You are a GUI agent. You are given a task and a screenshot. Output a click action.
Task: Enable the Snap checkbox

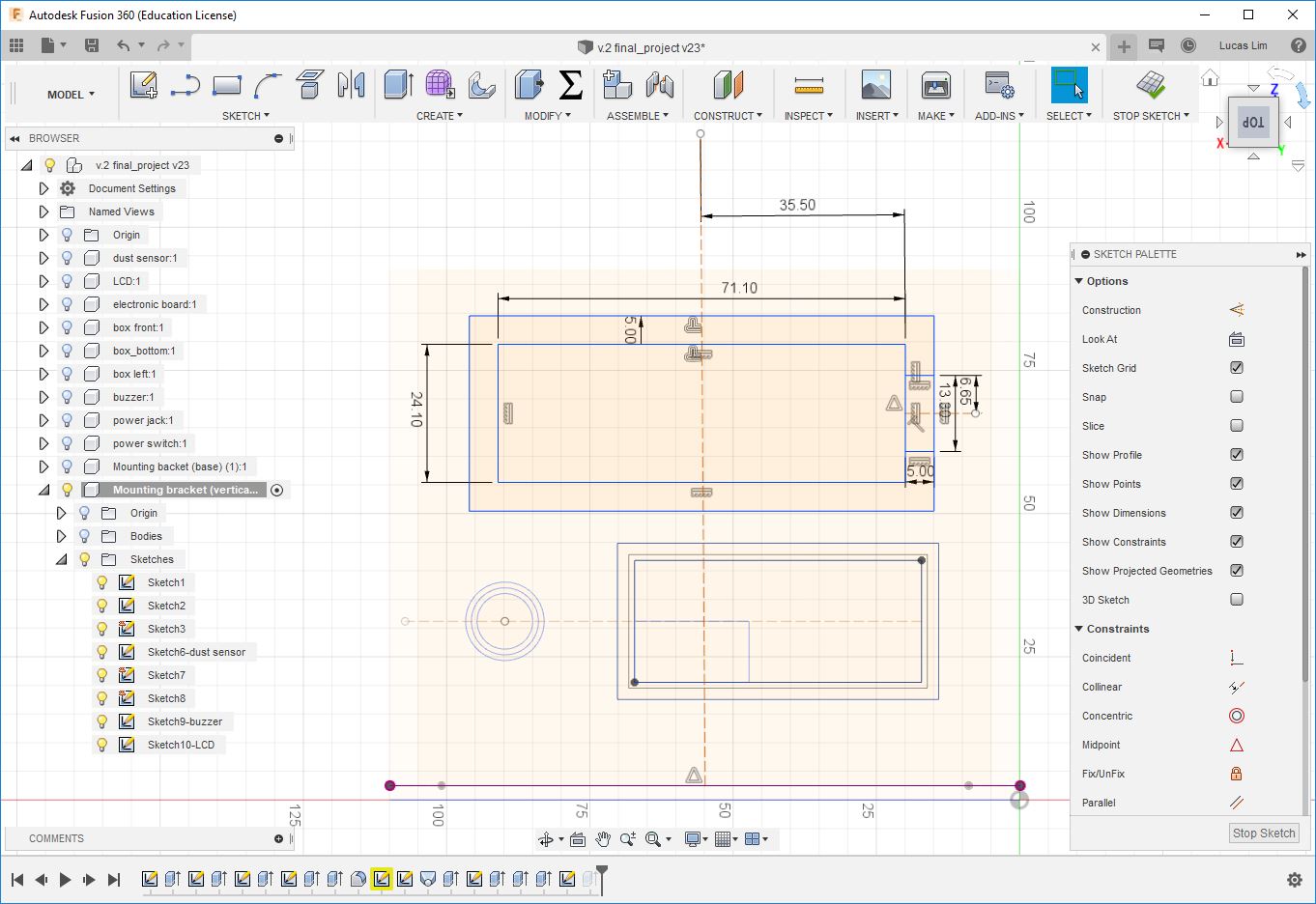pyautogui.click(x=1237, y=397)
